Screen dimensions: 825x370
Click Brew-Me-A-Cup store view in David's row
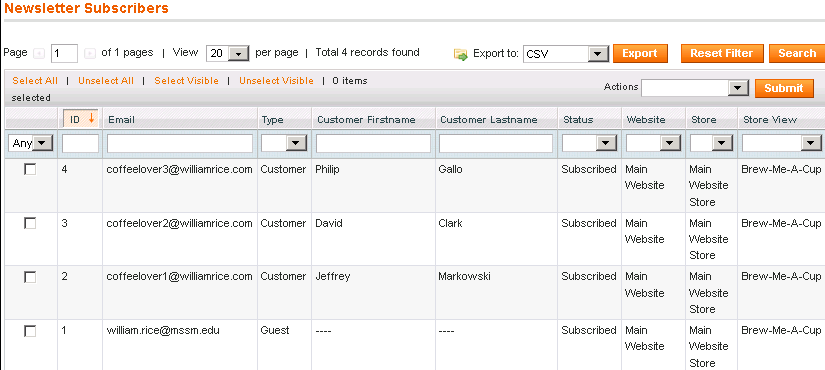tap(781, 223)
